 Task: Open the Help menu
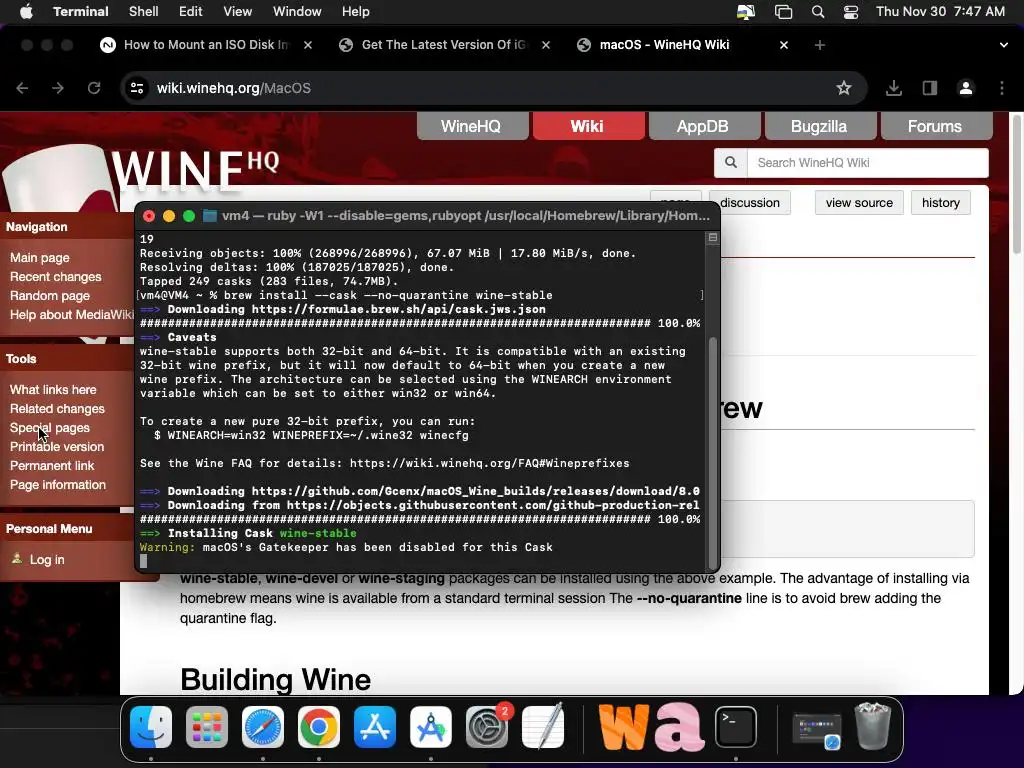356,12
